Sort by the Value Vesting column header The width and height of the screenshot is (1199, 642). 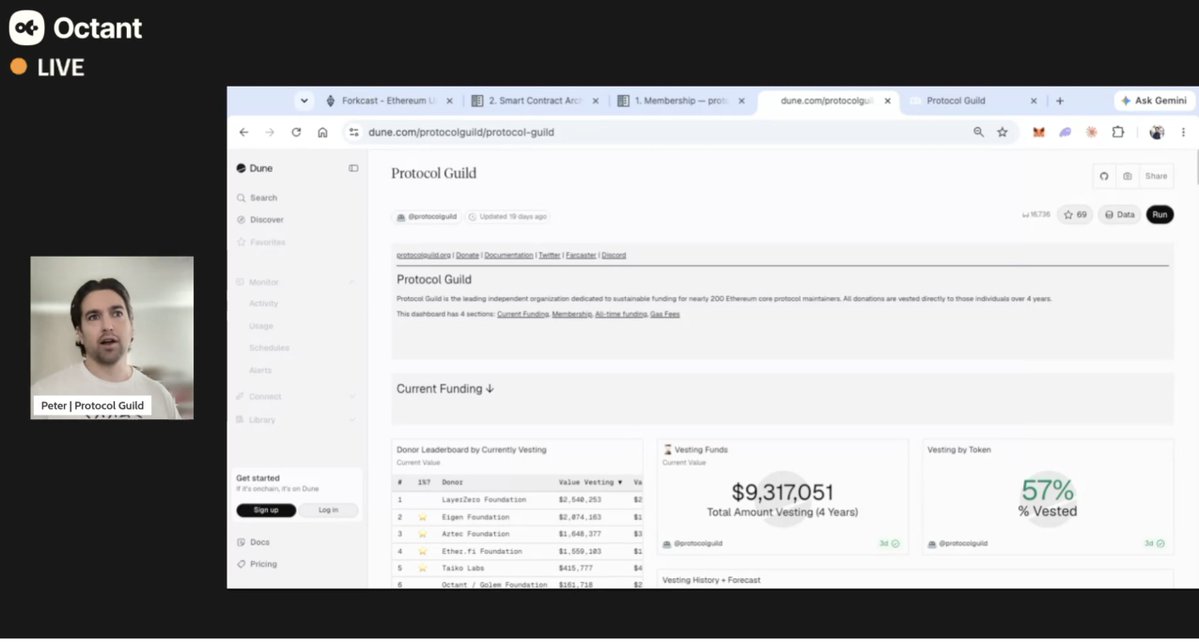[x=590, y=483]
